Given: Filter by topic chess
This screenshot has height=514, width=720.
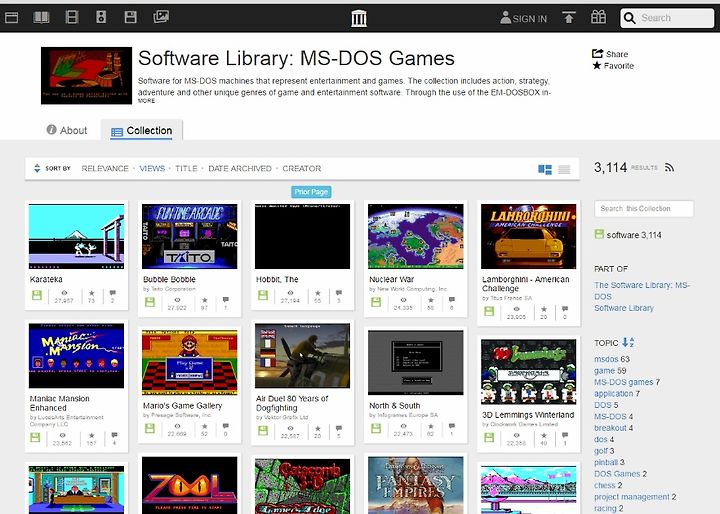Looking at the screenshot, I should [x=604, y=485].
